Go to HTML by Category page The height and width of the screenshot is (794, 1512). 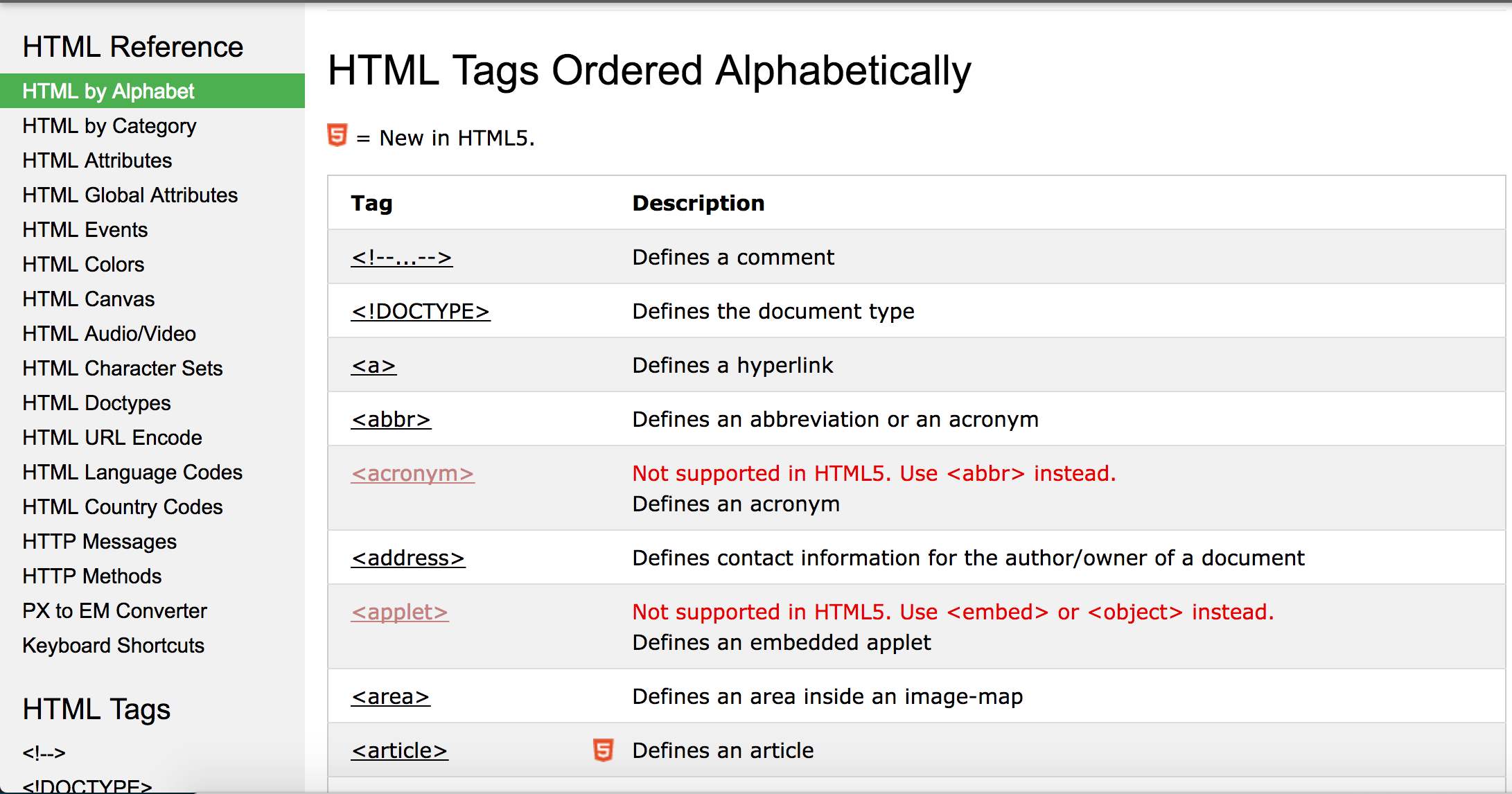tap(109, 126)
